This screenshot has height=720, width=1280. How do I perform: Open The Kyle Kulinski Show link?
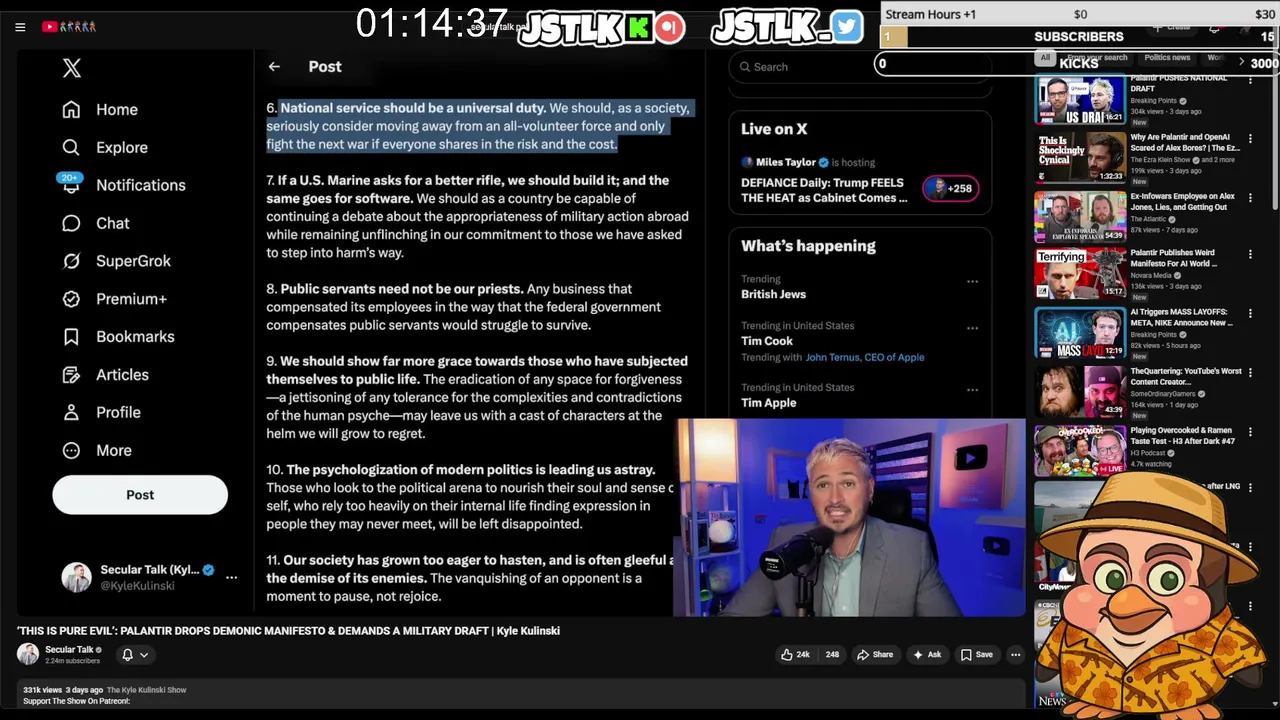coord(146,690)
